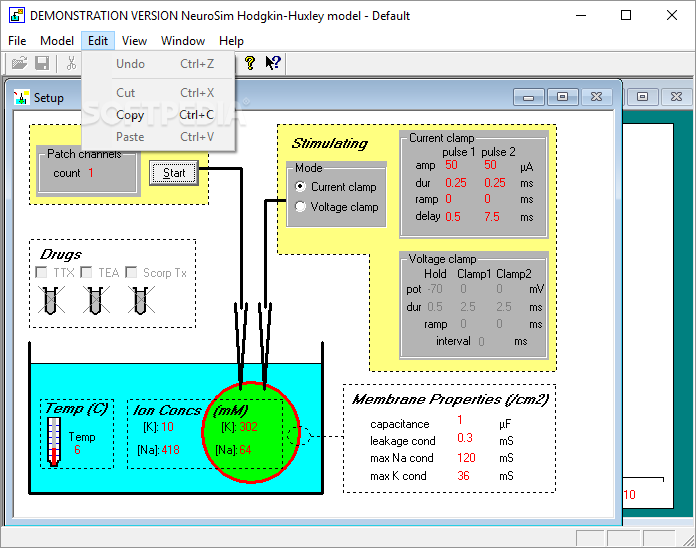
Task: Open the View menu
Action: pyautogui.click(x=134, y=41)
